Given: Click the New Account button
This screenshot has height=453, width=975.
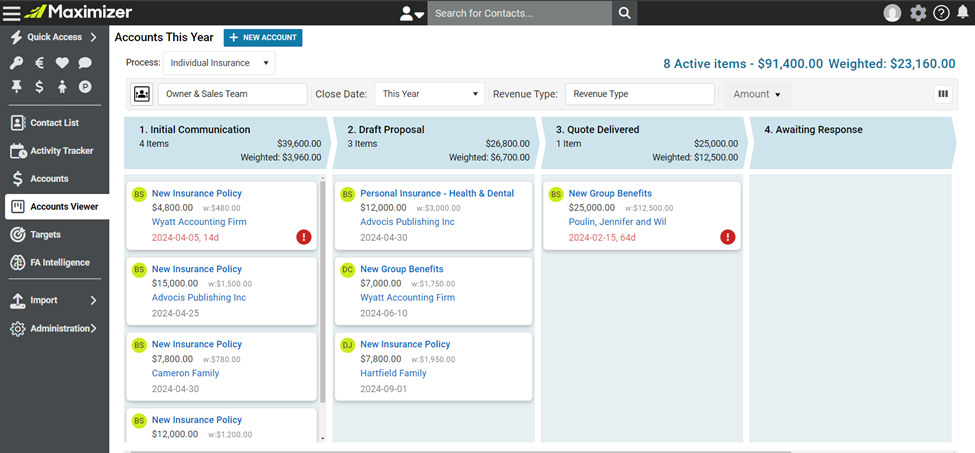Looking at the screenshot, I should 263,38.
